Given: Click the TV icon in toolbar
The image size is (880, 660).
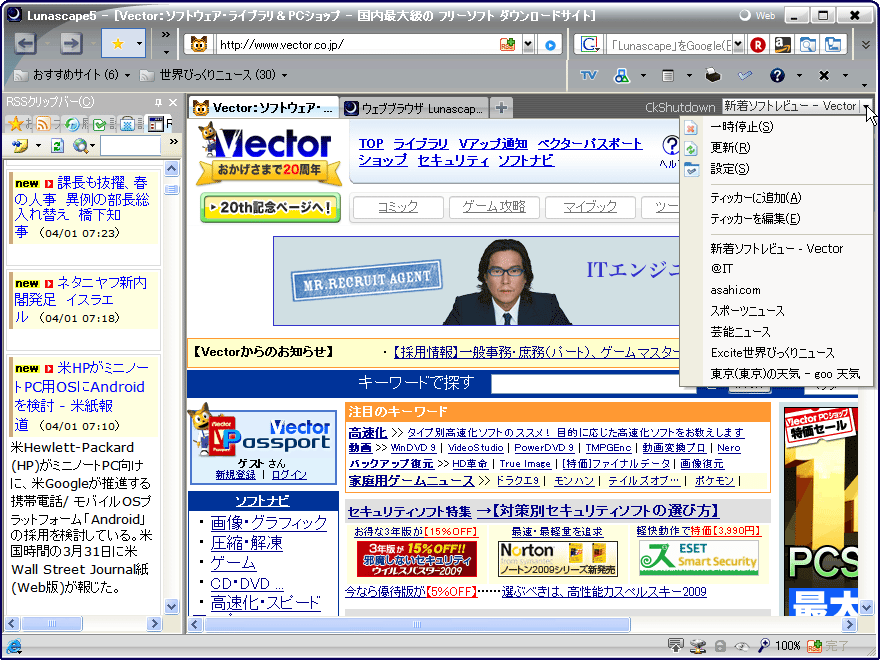Looking at the screenshot, I should click(x=589, y=75).
